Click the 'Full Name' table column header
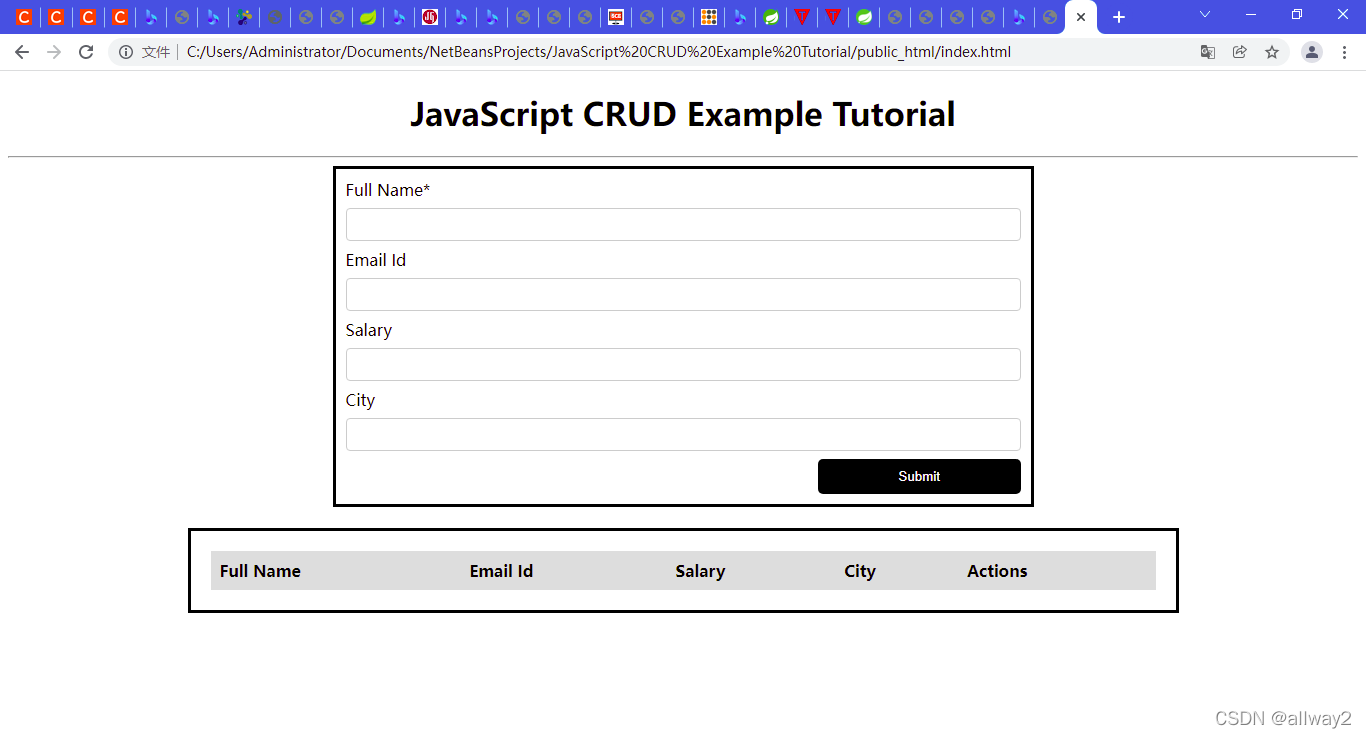This screenshot has width=1366, height=738. point(260,571)
